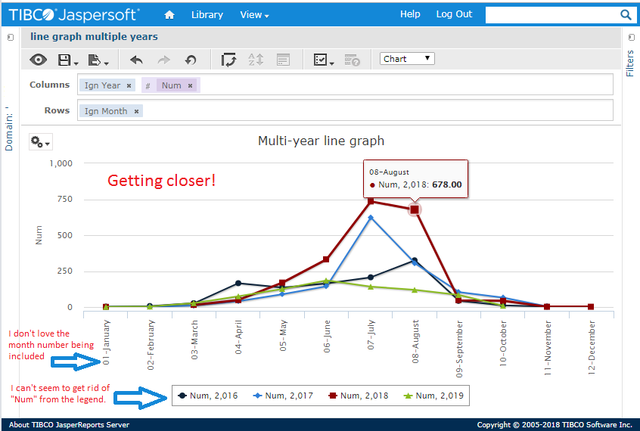Toggle Num, 2,018 legend series
640x431 pixels.
coord(358,395)
